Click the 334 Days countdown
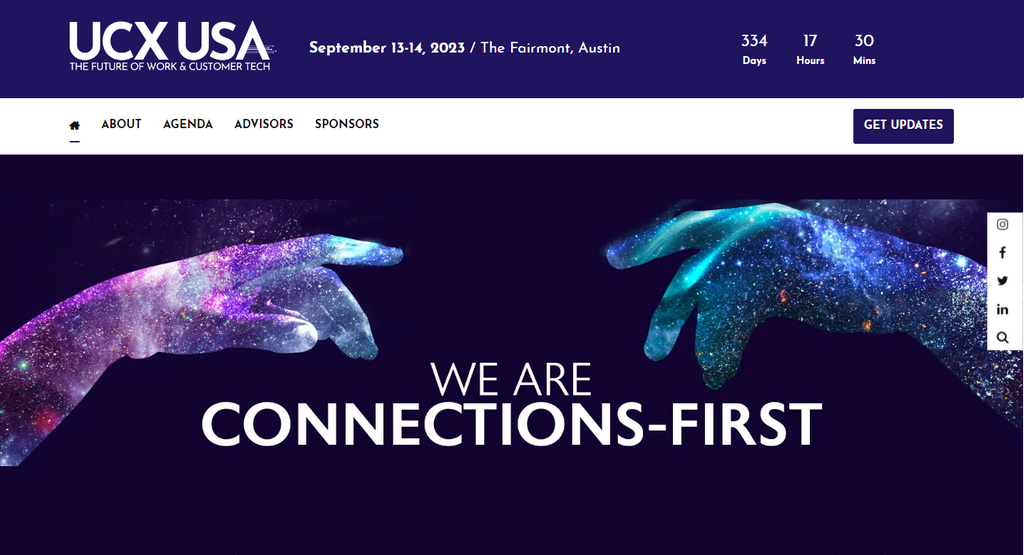 pyautogui.click(x=754, y=50)
